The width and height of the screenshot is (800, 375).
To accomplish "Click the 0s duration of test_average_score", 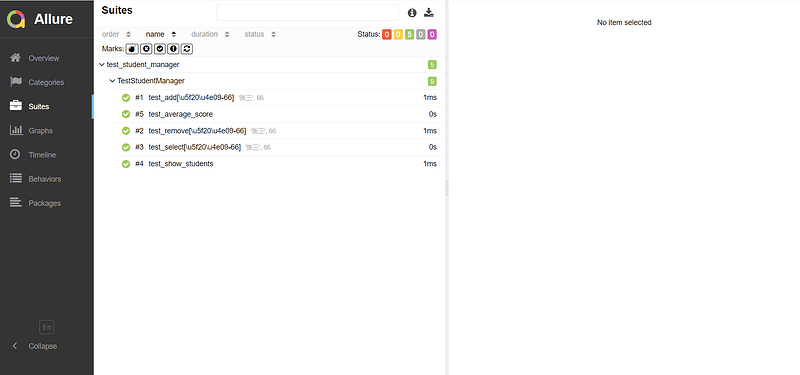I will pyautogui.click(x=433, y=114).
